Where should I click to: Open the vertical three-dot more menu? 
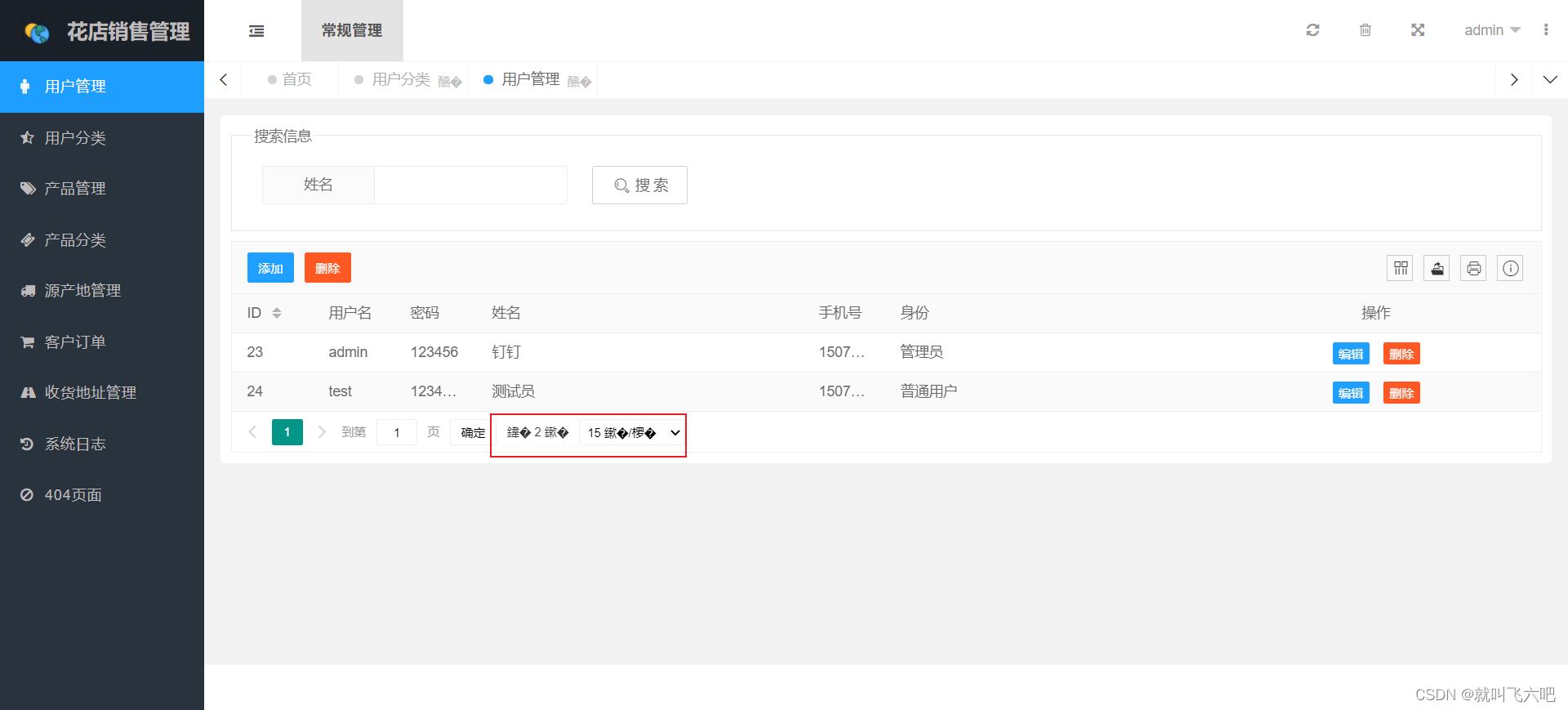(x=1546, y=30)
